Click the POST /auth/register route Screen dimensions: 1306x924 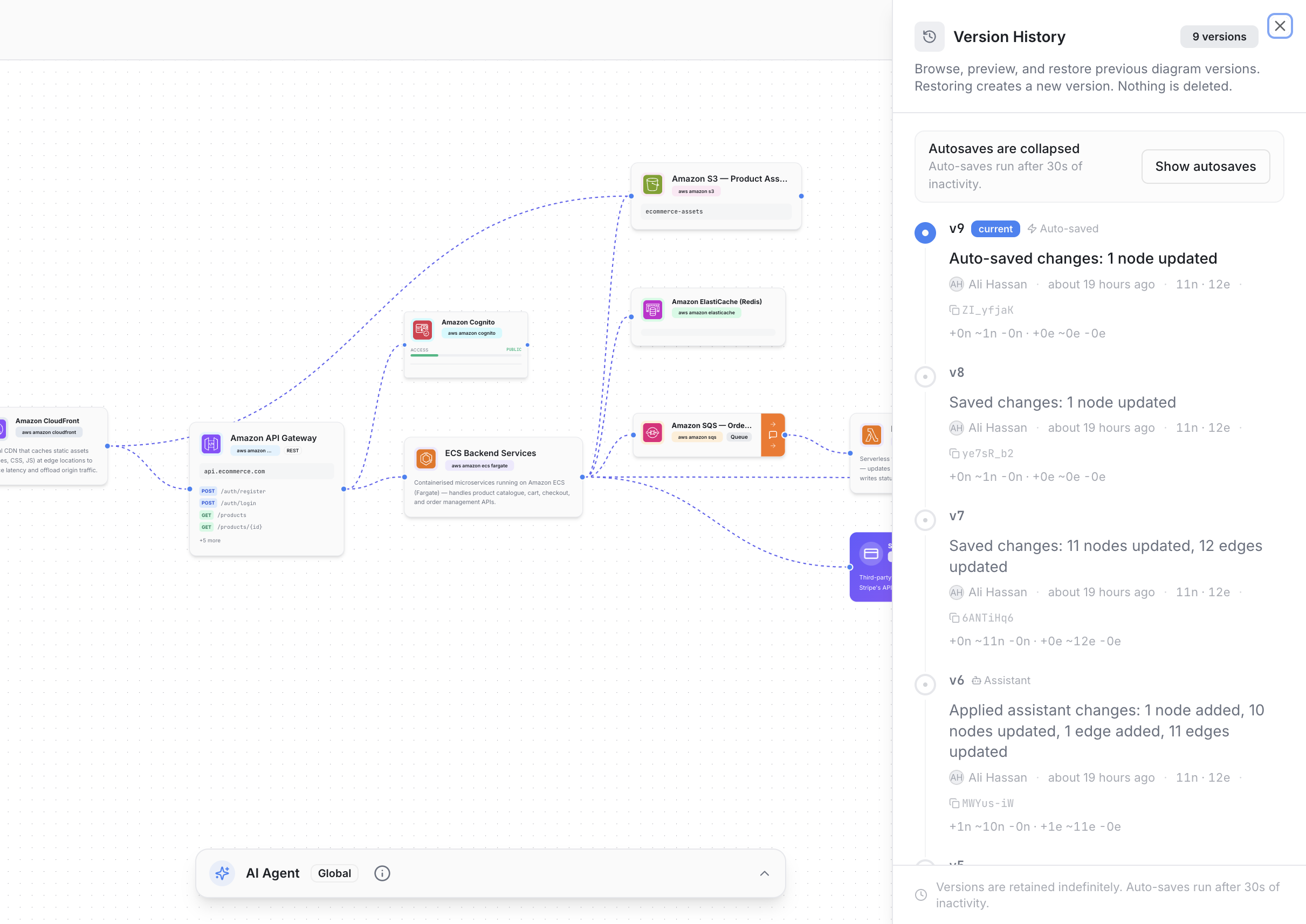(x=233, y=491)
